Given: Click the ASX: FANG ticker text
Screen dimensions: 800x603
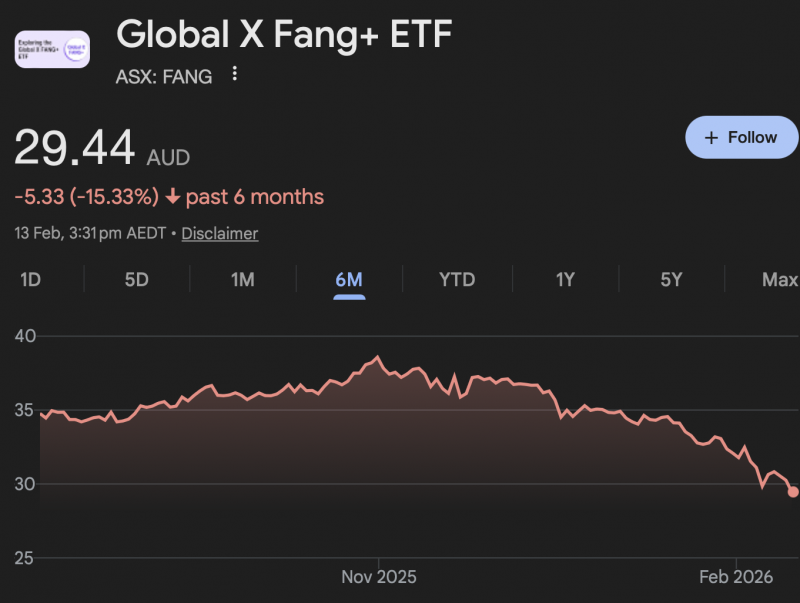Looking at the screenshot, I should coord(165,75).
